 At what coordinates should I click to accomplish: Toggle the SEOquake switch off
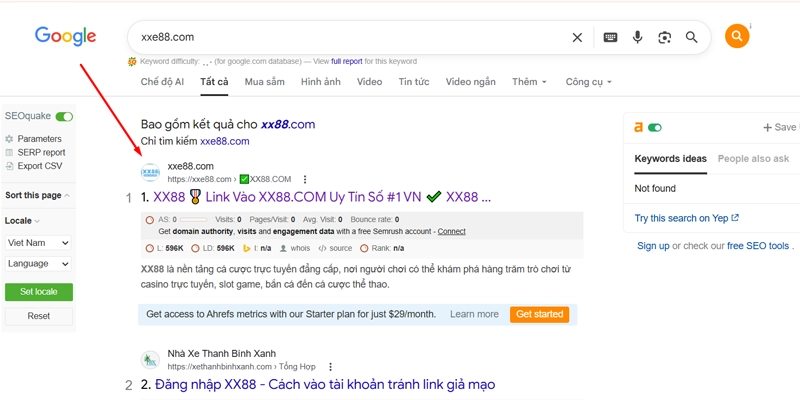click(65, 117)
